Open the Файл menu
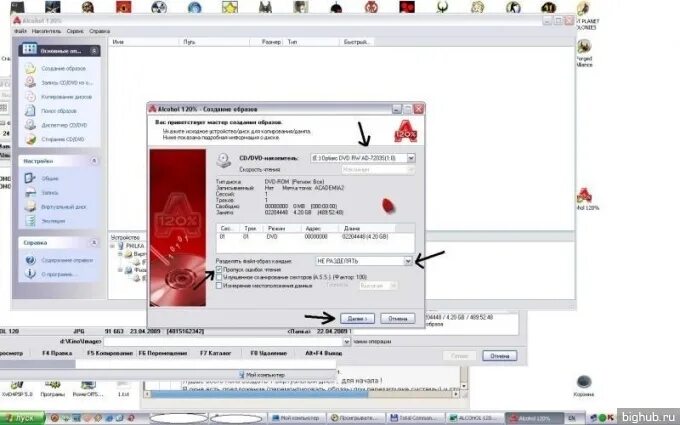 point(20,31)
